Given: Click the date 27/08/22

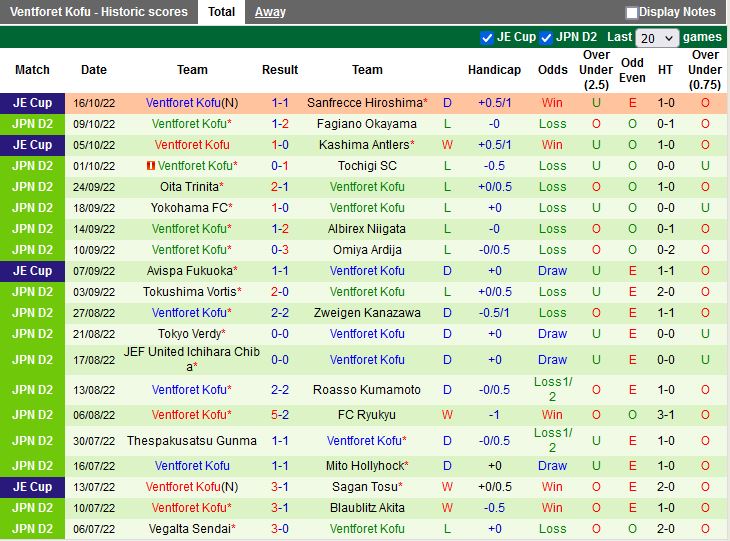Looking at the screenshot, I should tap(94, 313).
